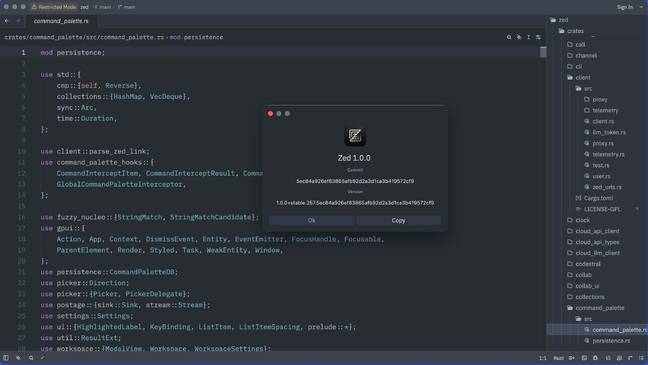
Task: Click the buffer search magnifier icon in editor toolbar
Action: point(509,37)
